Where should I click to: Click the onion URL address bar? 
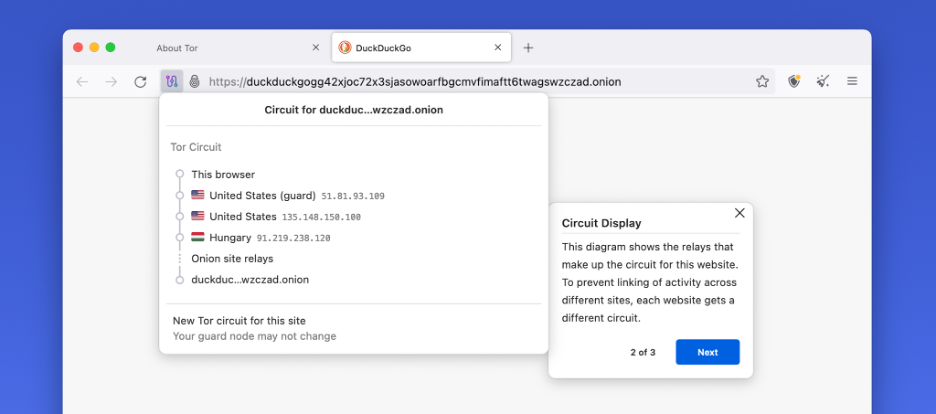[x=480, y=81]
